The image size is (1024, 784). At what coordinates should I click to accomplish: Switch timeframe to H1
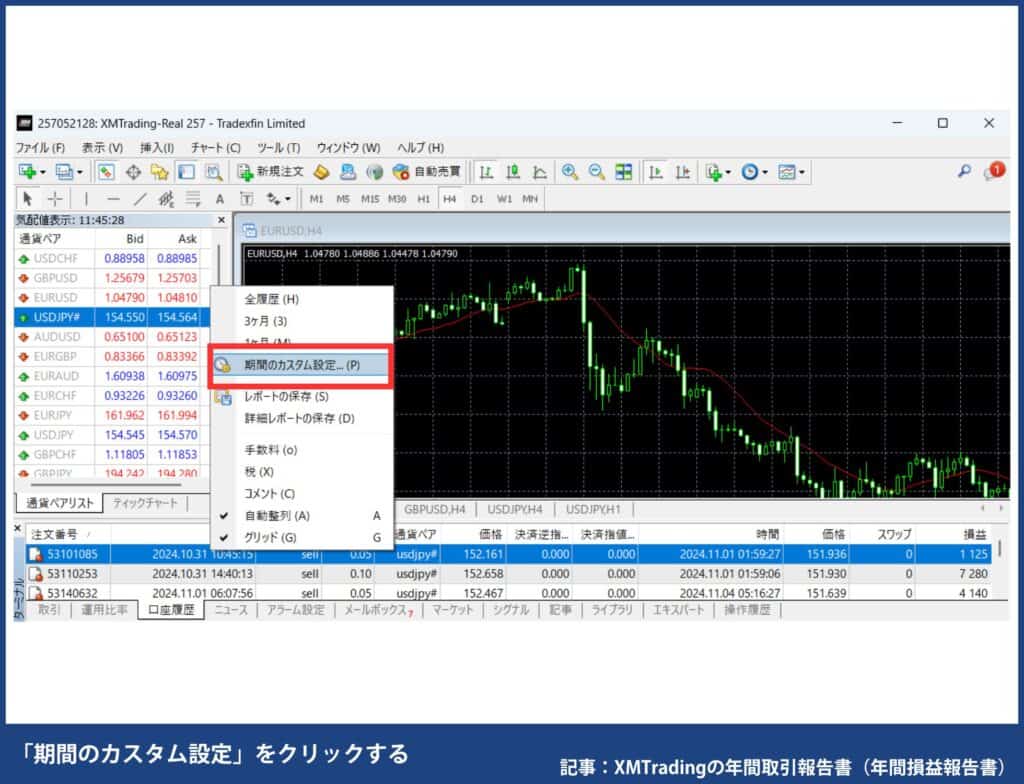(424, 199)
